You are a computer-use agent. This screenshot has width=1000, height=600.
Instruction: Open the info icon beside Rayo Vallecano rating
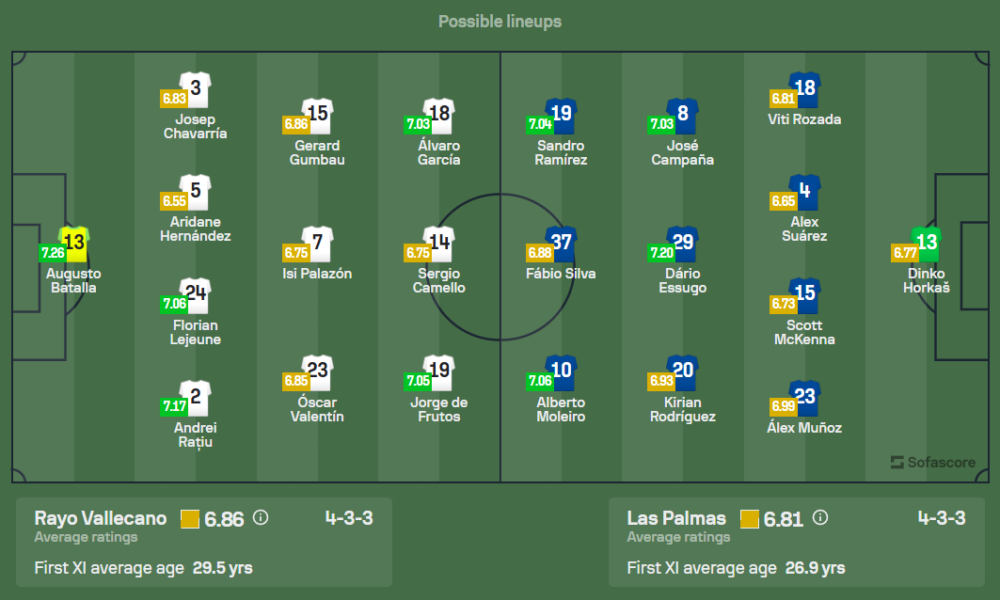coord(261,518)
